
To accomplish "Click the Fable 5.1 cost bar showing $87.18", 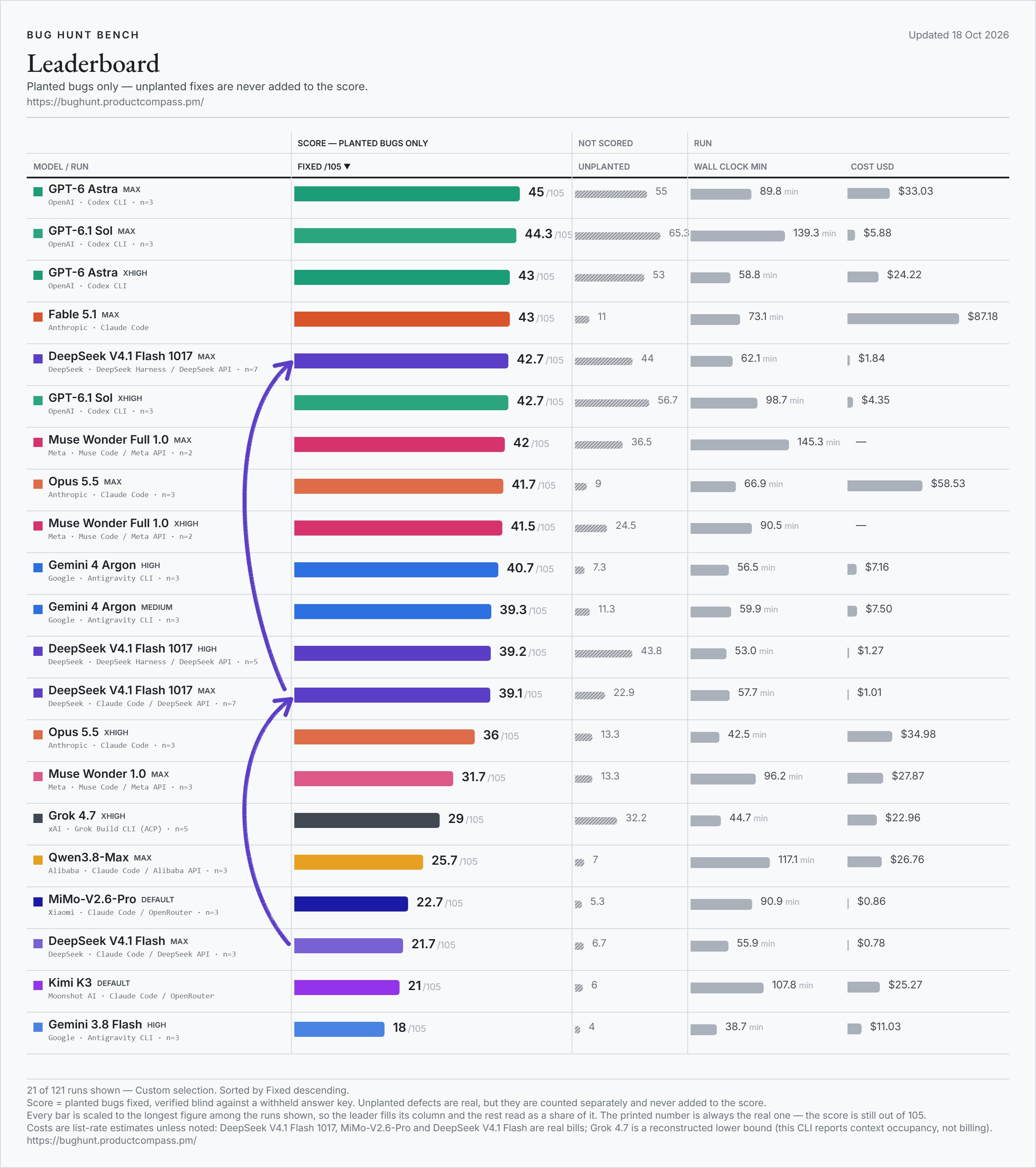I will [x=903, y=318].
